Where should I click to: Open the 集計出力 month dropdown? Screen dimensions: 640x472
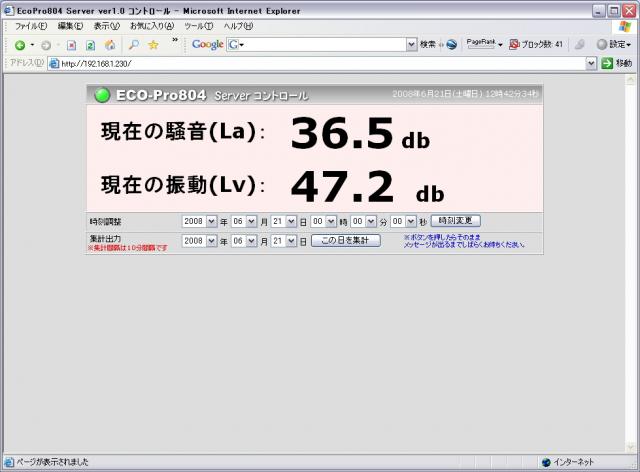coord(244,241)
